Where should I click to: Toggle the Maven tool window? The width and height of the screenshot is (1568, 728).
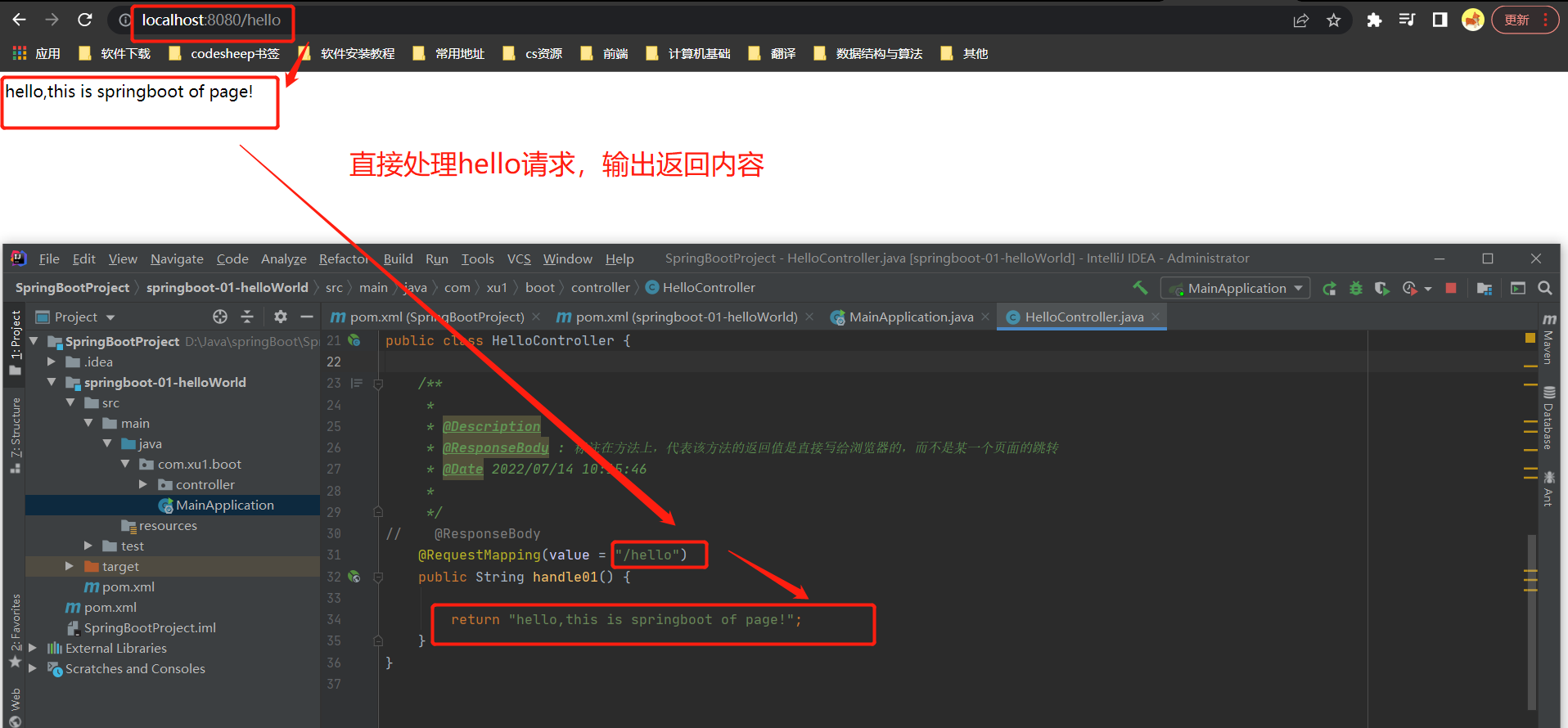[x=1548, y=339]
